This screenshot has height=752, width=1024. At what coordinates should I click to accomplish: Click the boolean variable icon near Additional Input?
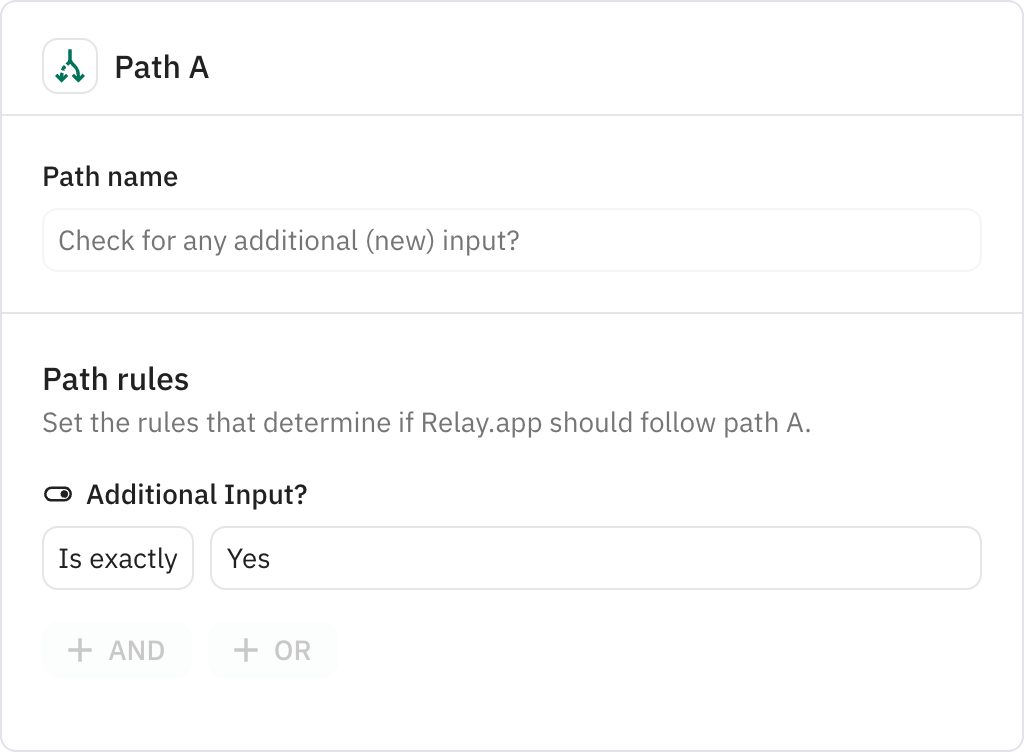(58, 493)
